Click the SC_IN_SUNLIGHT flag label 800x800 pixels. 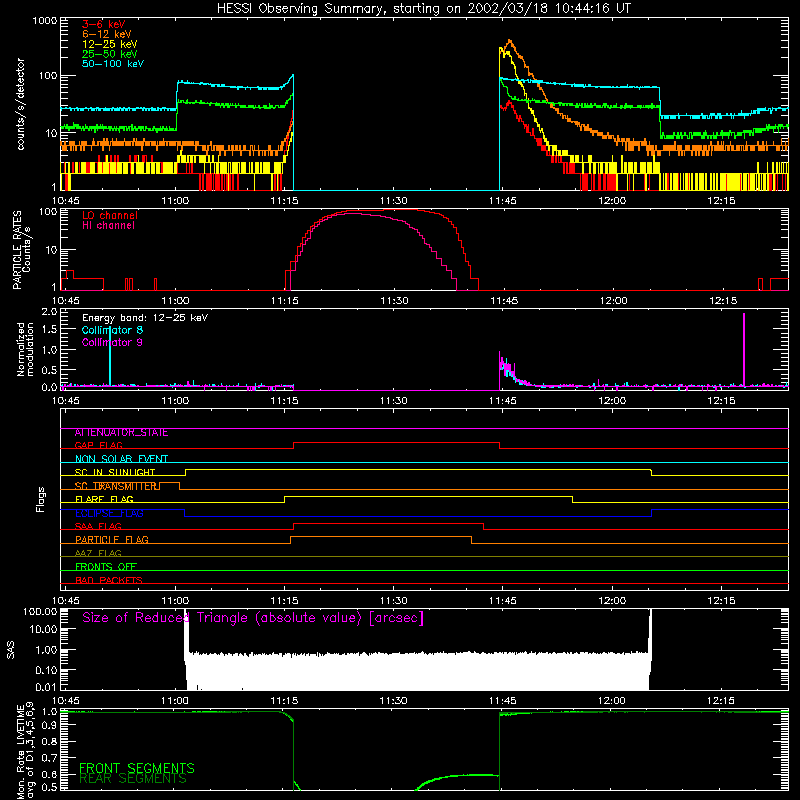point(115,472)
